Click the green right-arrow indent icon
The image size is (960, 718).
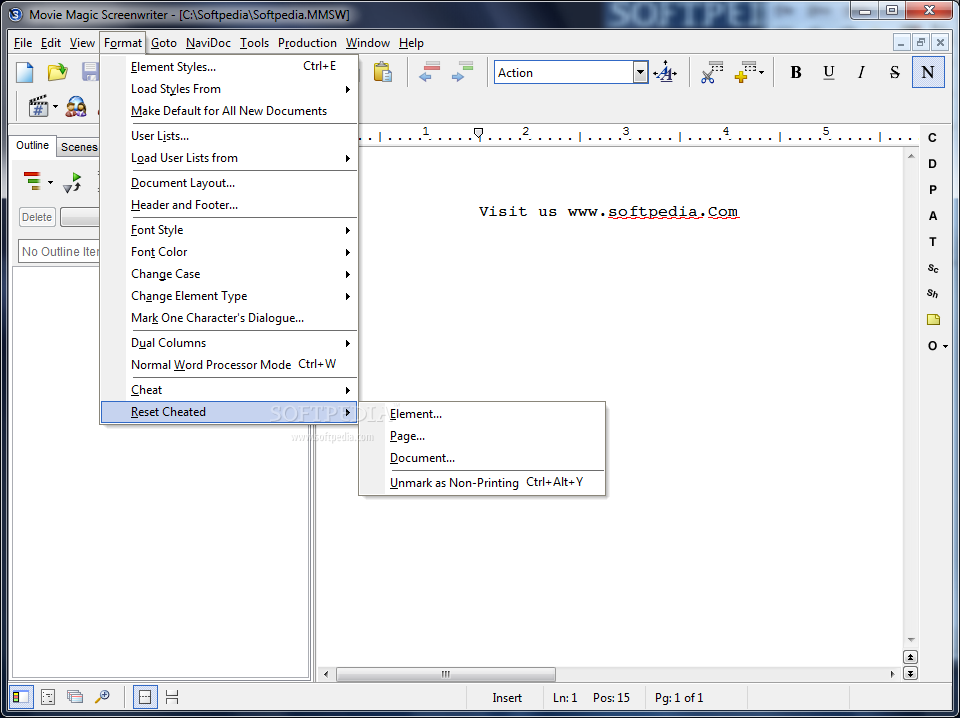[x=462, y=72]
